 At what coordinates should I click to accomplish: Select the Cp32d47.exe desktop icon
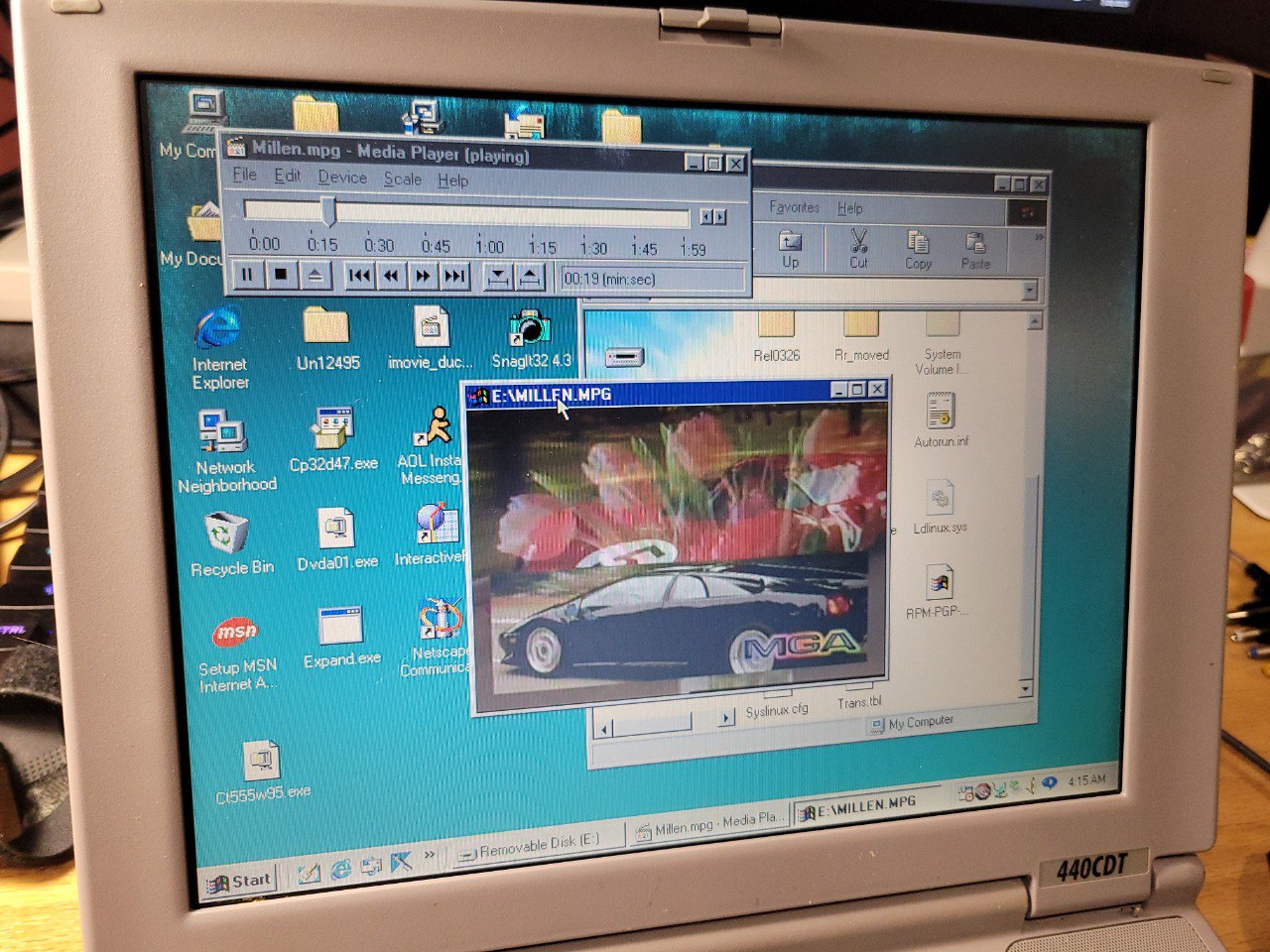pos(333,439)
